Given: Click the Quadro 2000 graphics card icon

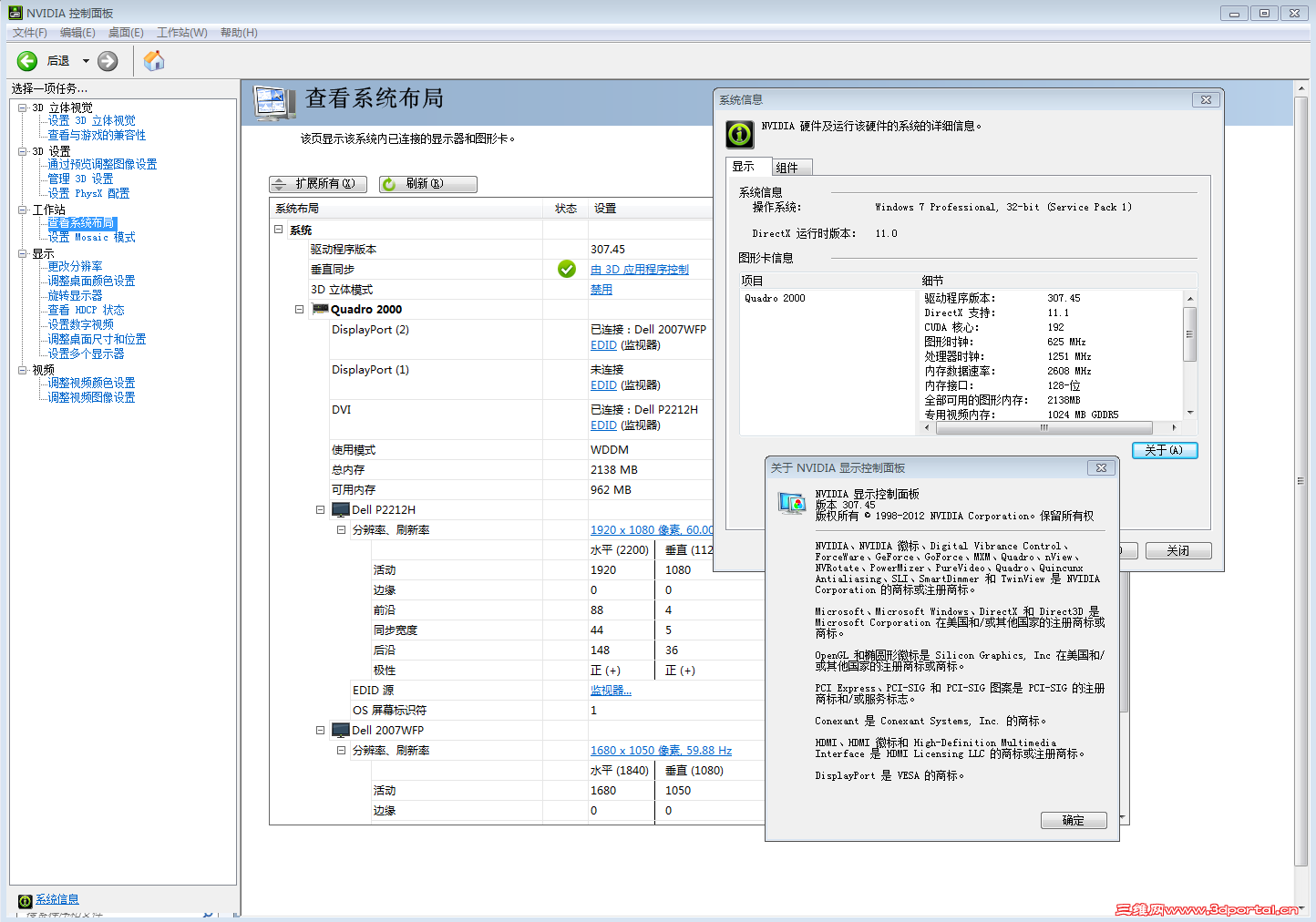Looking at the screenshot, I should (320, 309).
